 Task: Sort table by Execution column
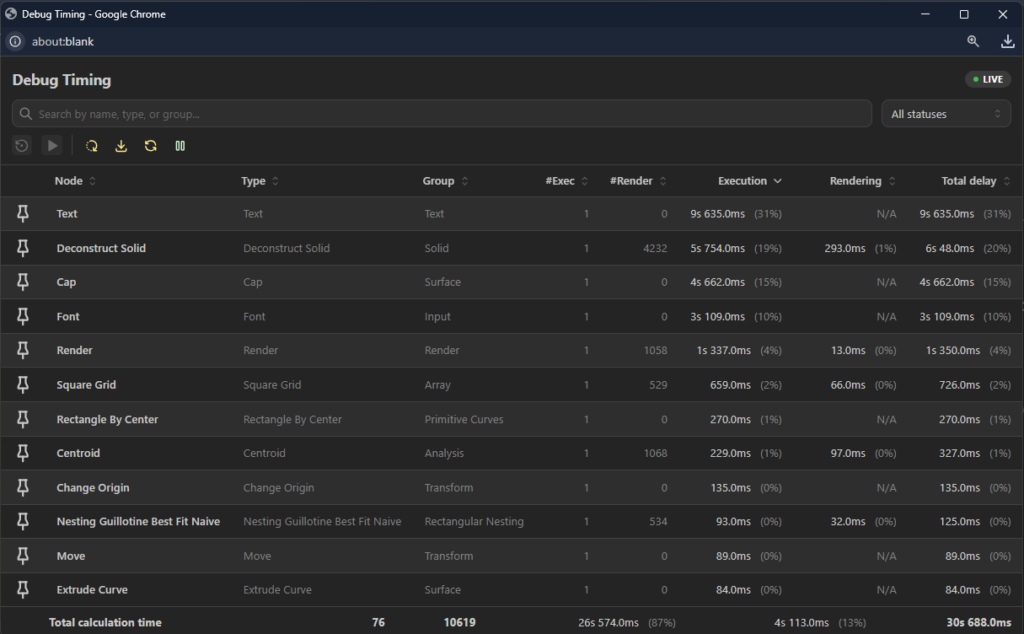[749, 181]
